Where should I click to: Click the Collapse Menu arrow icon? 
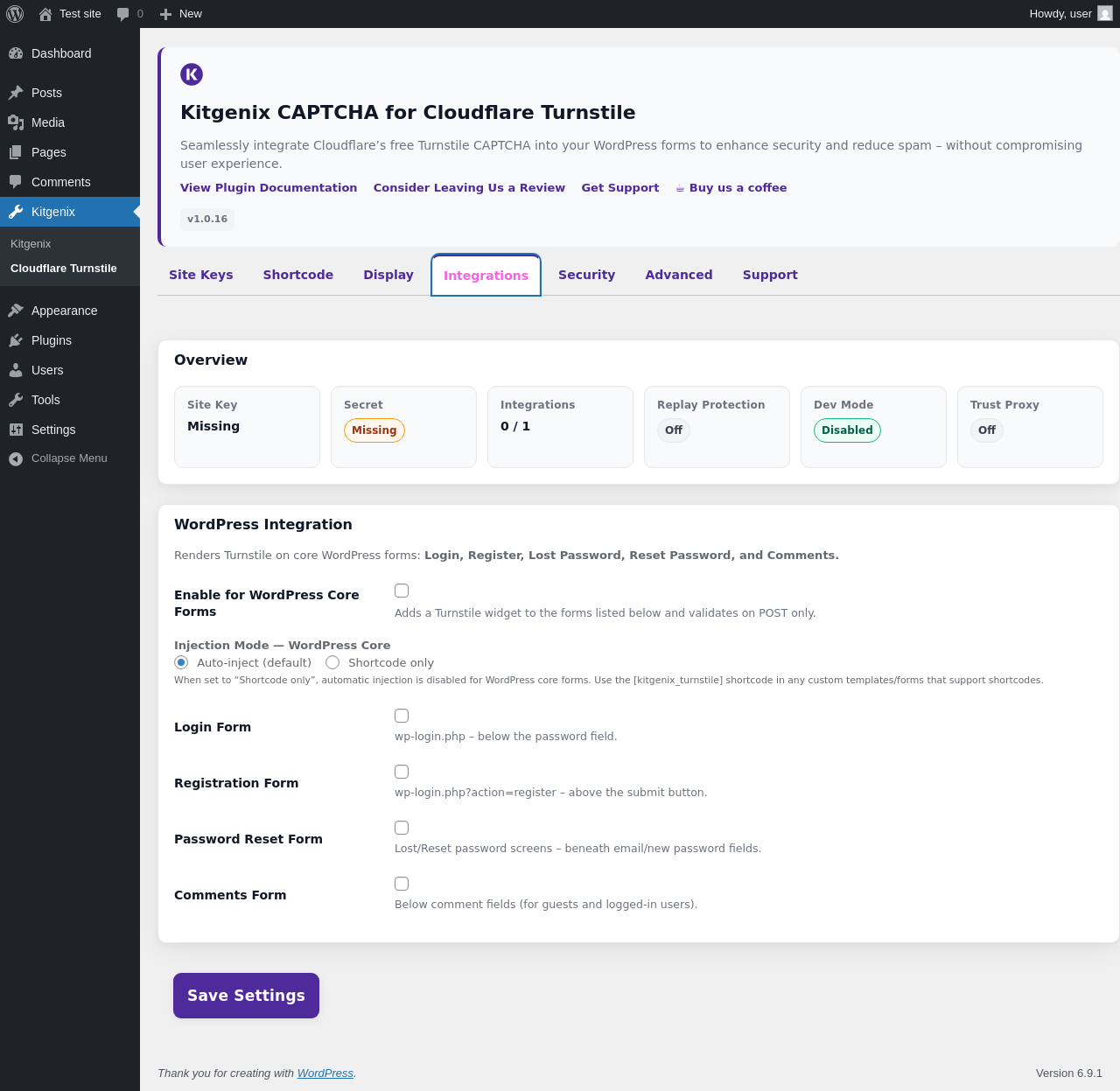pyautogui.click(x=16, y=458)
